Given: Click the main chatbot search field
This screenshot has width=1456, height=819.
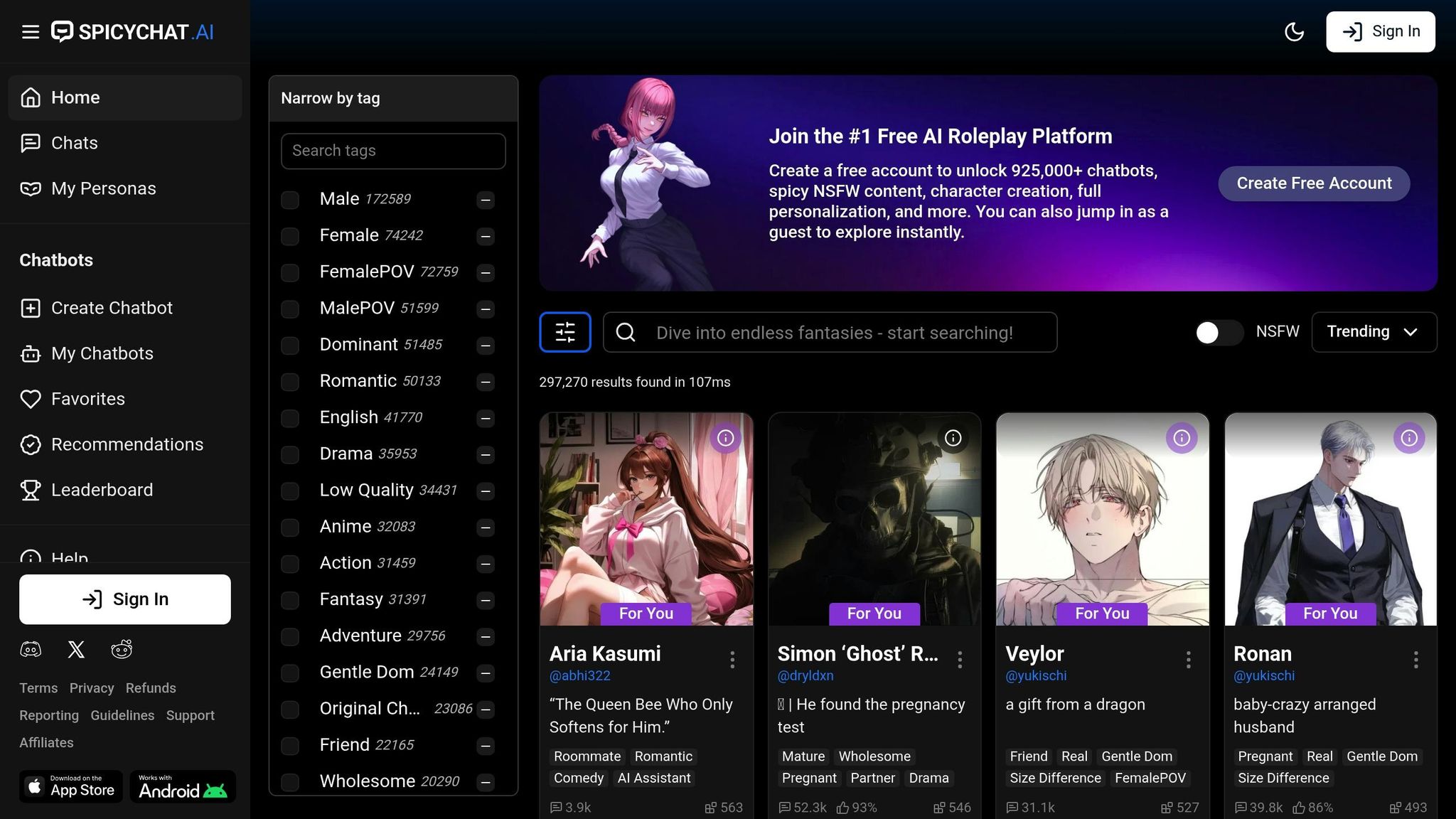Looking at the screenshot, I should [x=830, y=332].
